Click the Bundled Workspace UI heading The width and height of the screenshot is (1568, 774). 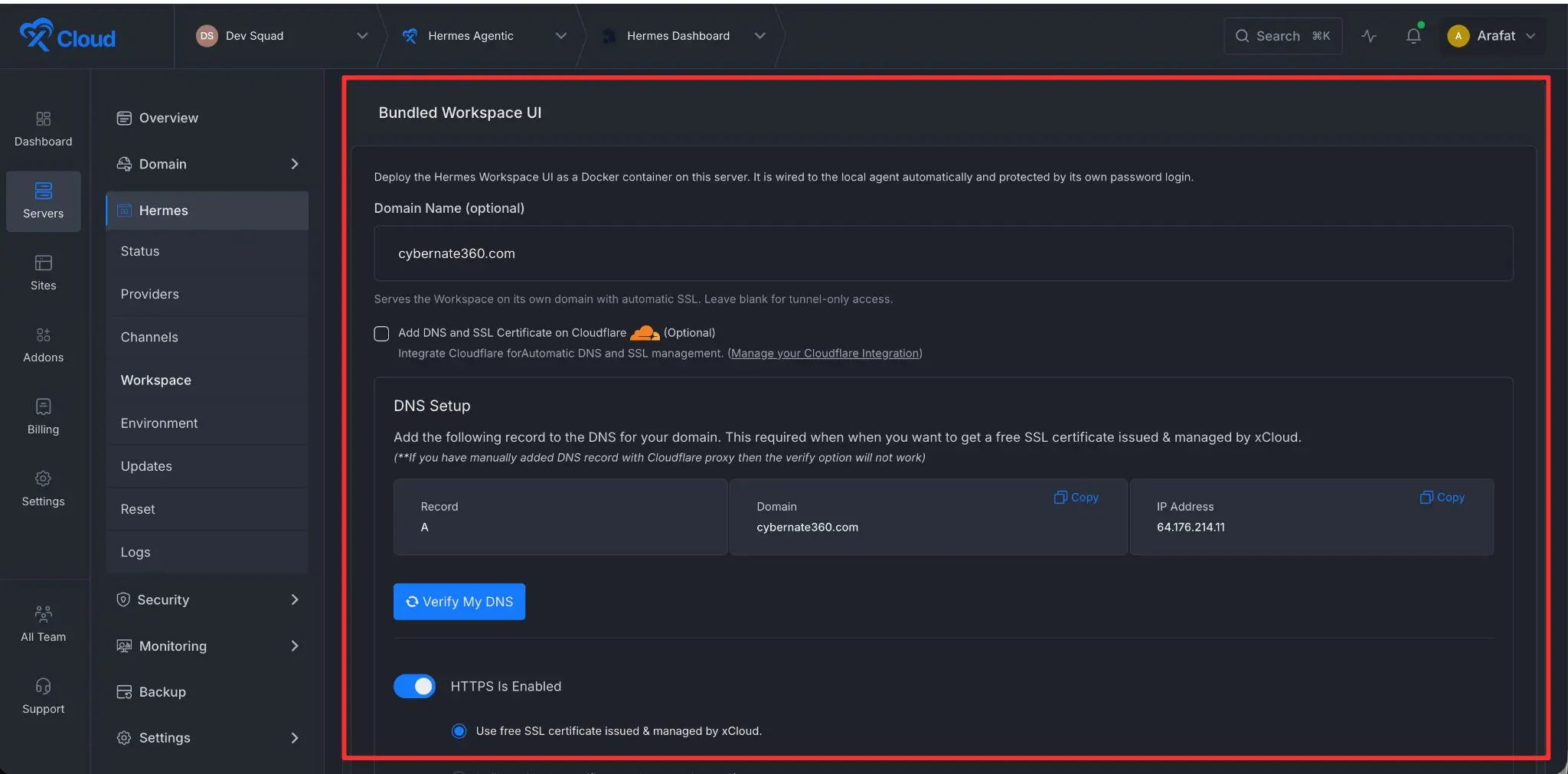tap(459, 113)
